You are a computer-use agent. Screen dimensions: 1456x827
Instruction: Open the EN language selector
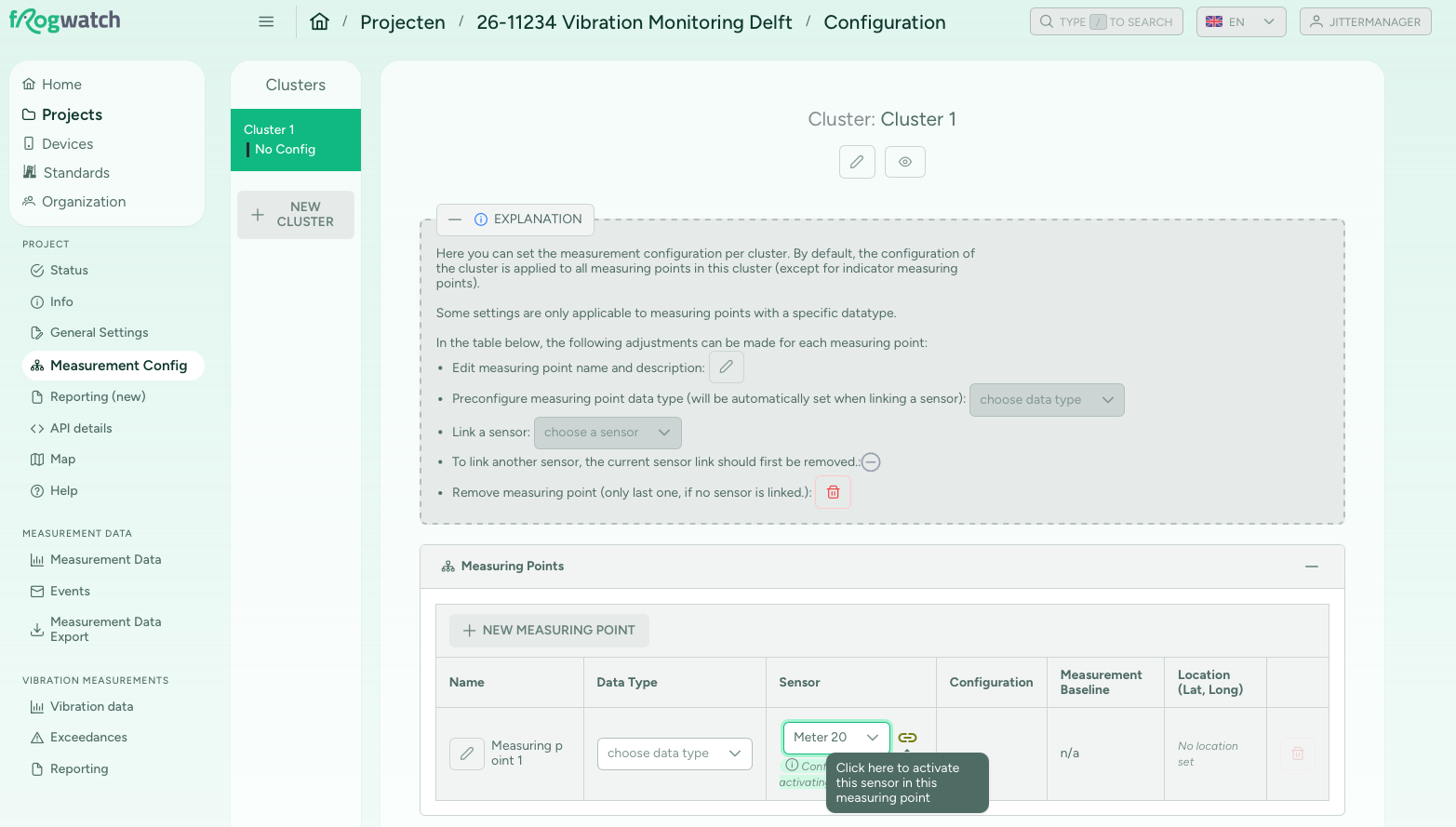coord(1241,22)
